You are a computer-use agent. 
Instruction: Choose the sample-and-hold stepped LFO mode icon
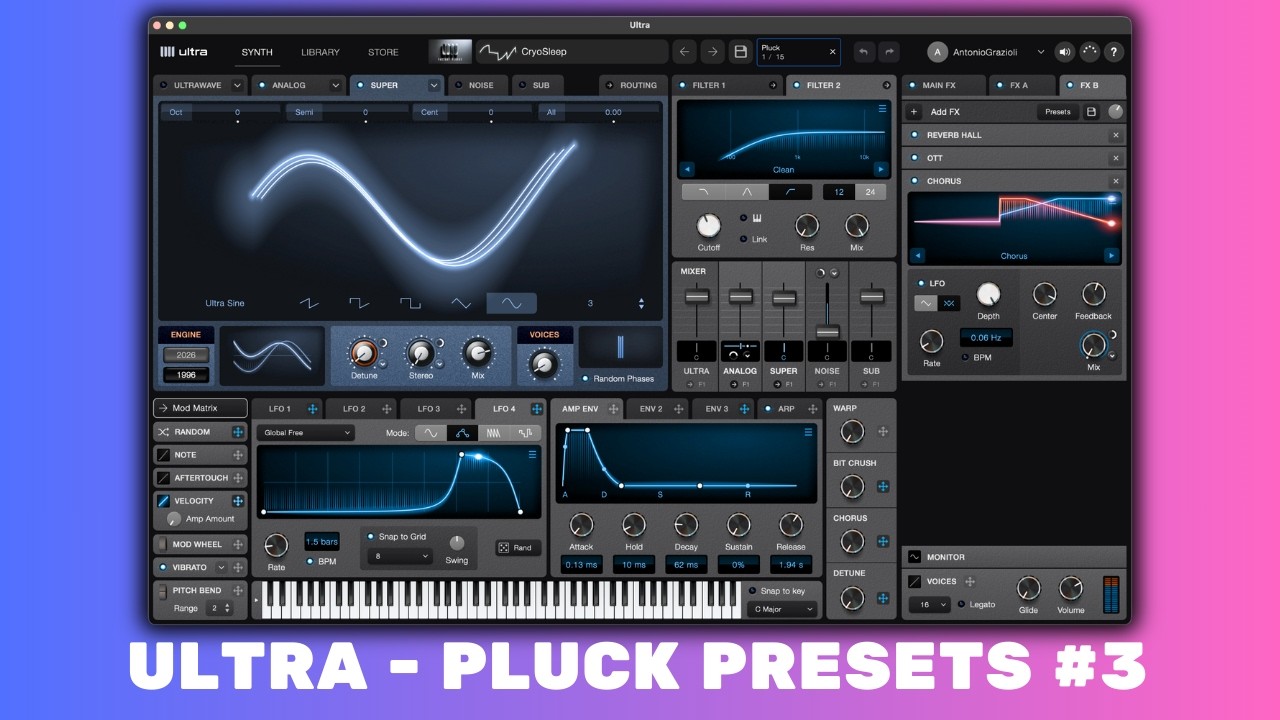pos(525,433)
